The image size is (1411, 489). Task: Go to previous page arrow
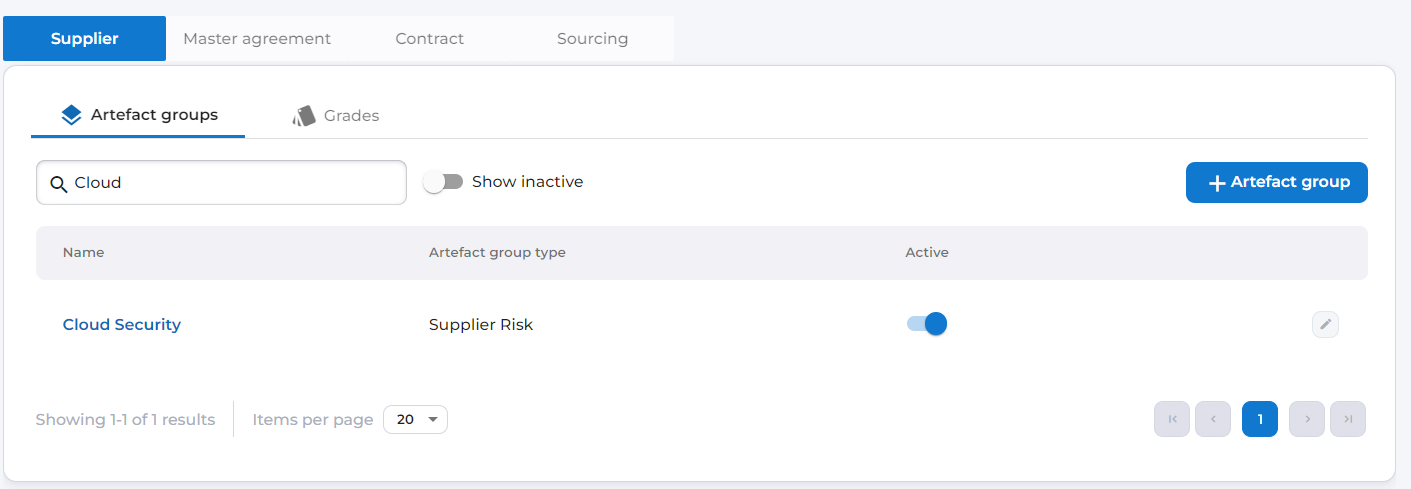coord(1213,419)
